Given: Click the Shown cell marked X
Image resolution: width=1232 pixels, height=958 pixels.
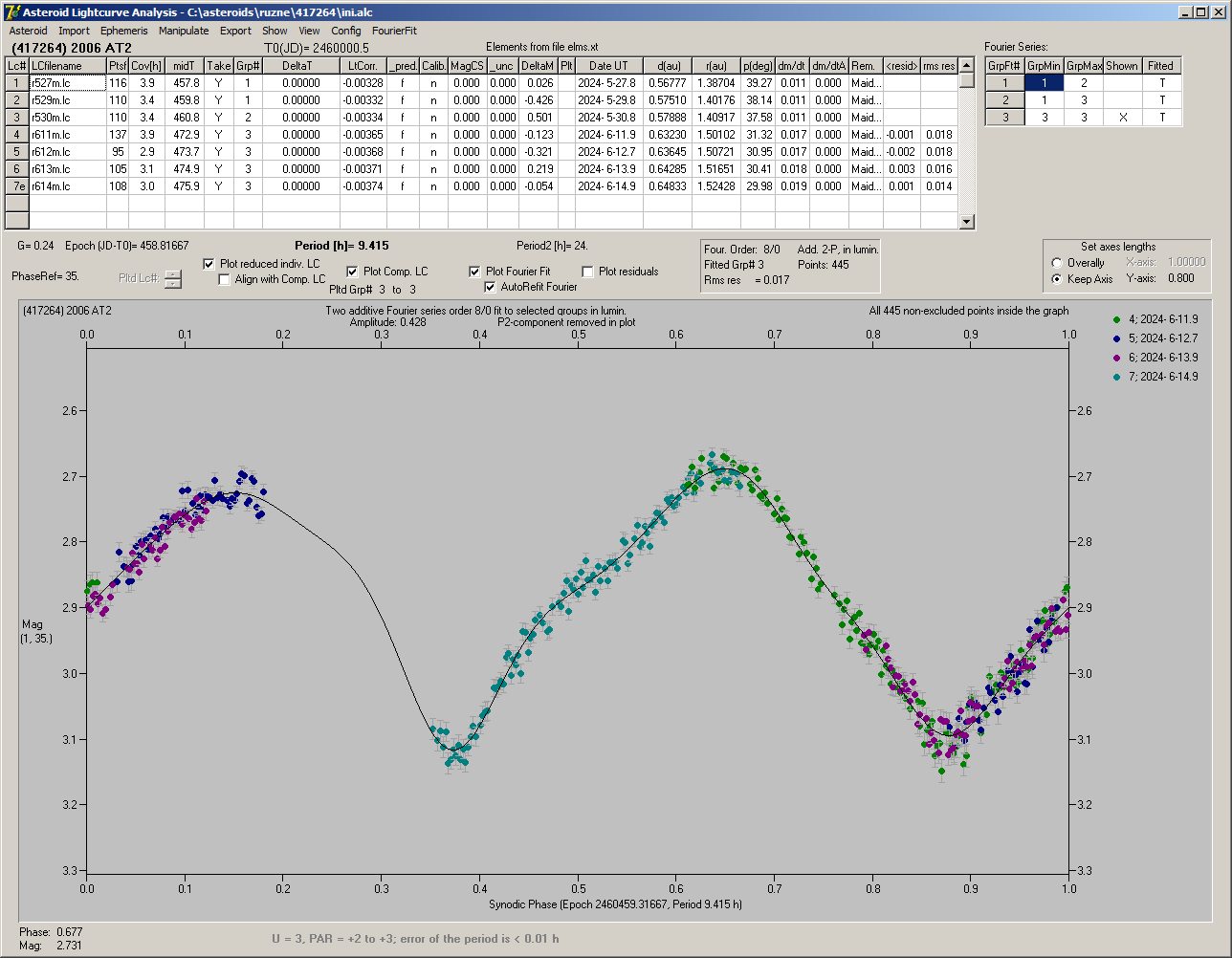Looking at the screenshot, I should coord(1122,118).
